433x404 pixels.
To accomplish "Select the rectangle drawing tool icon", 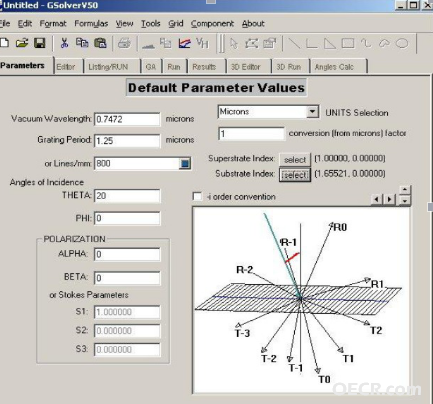I will 348,43.
